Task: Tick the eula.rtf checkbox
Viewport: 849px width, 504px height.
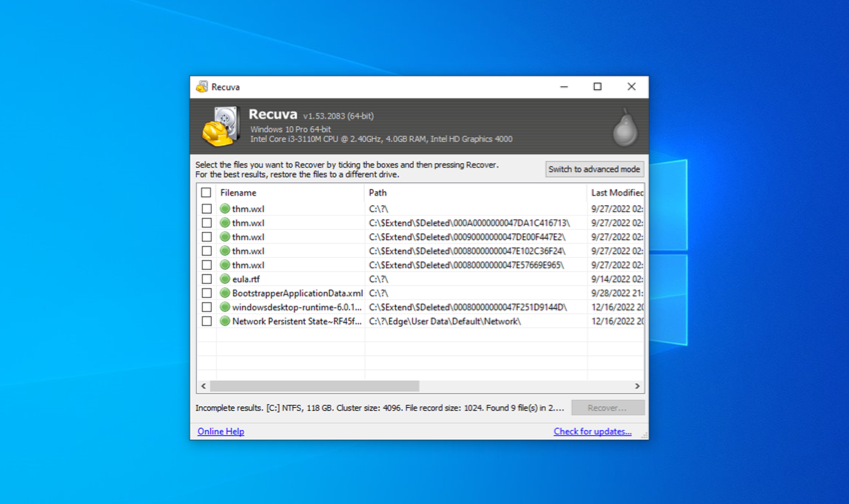Action: [206, 279]
